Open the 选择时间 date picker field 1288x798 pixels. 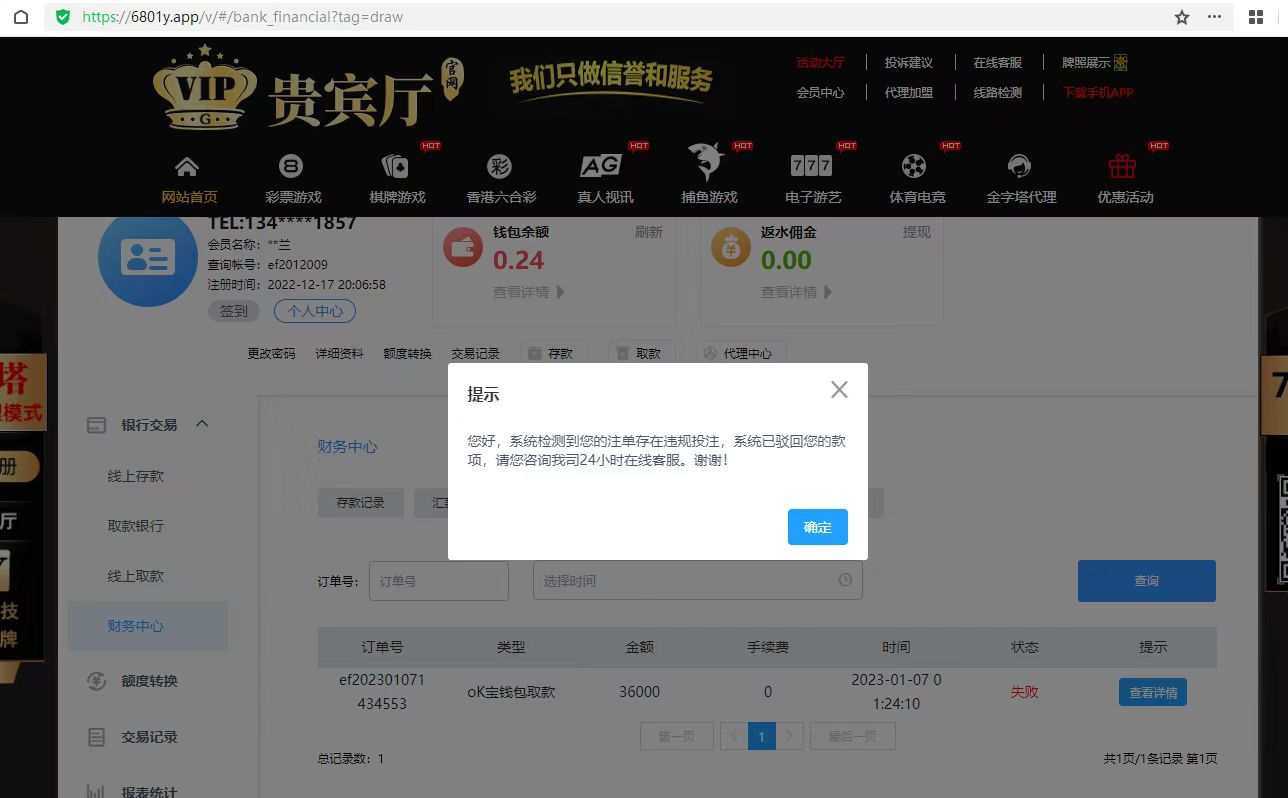coord(697,581)
